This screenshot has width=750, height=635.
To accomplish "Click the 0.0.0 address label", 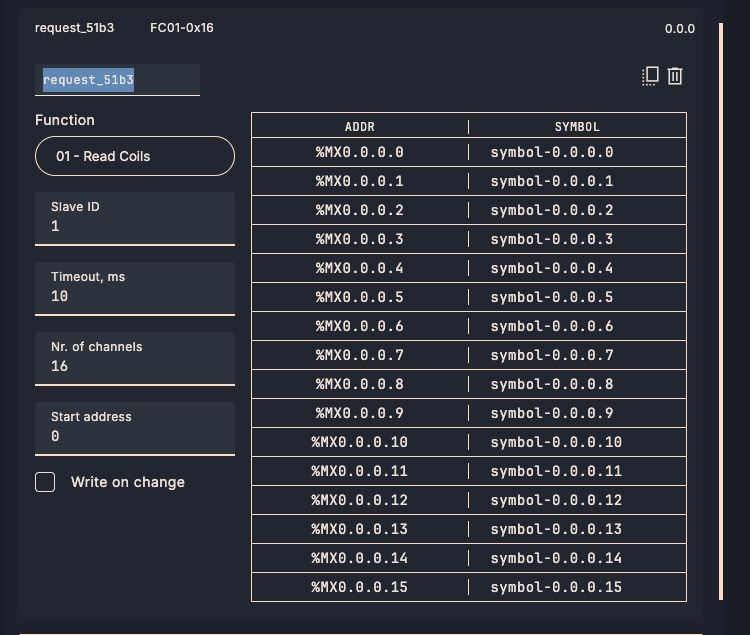I will click(x=680, y=29).
